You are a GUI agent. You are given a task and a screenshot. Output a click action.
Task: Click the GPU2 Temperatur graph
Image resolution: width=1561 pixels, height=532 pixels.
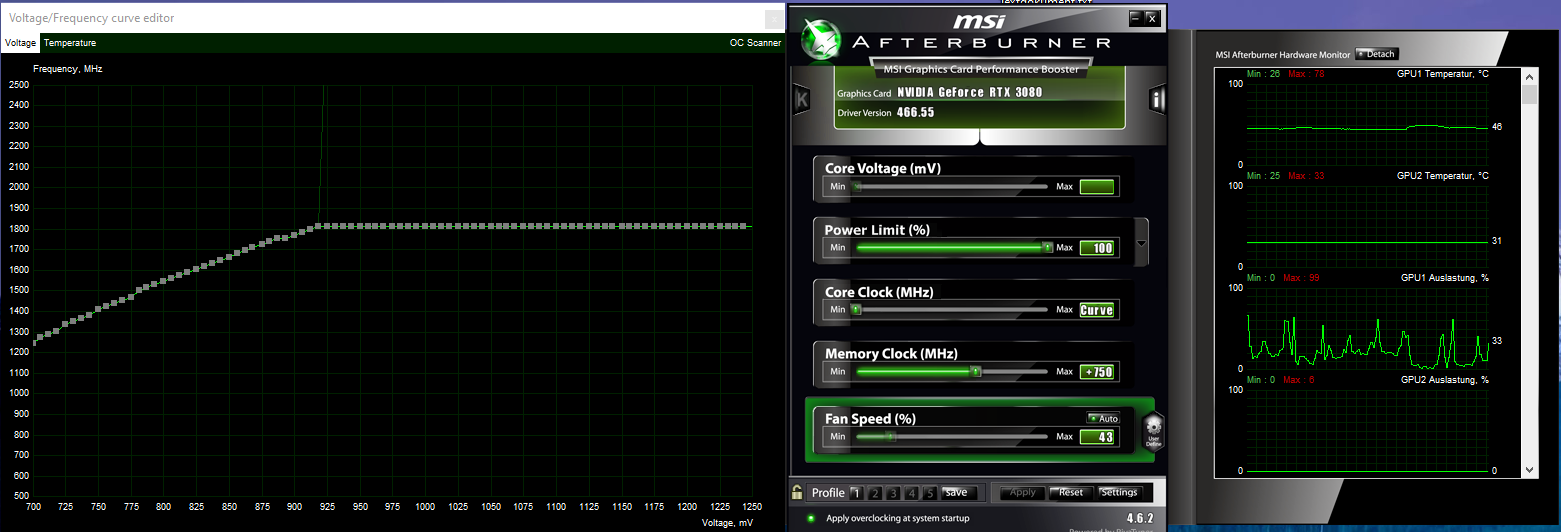tap(1367, 226)
